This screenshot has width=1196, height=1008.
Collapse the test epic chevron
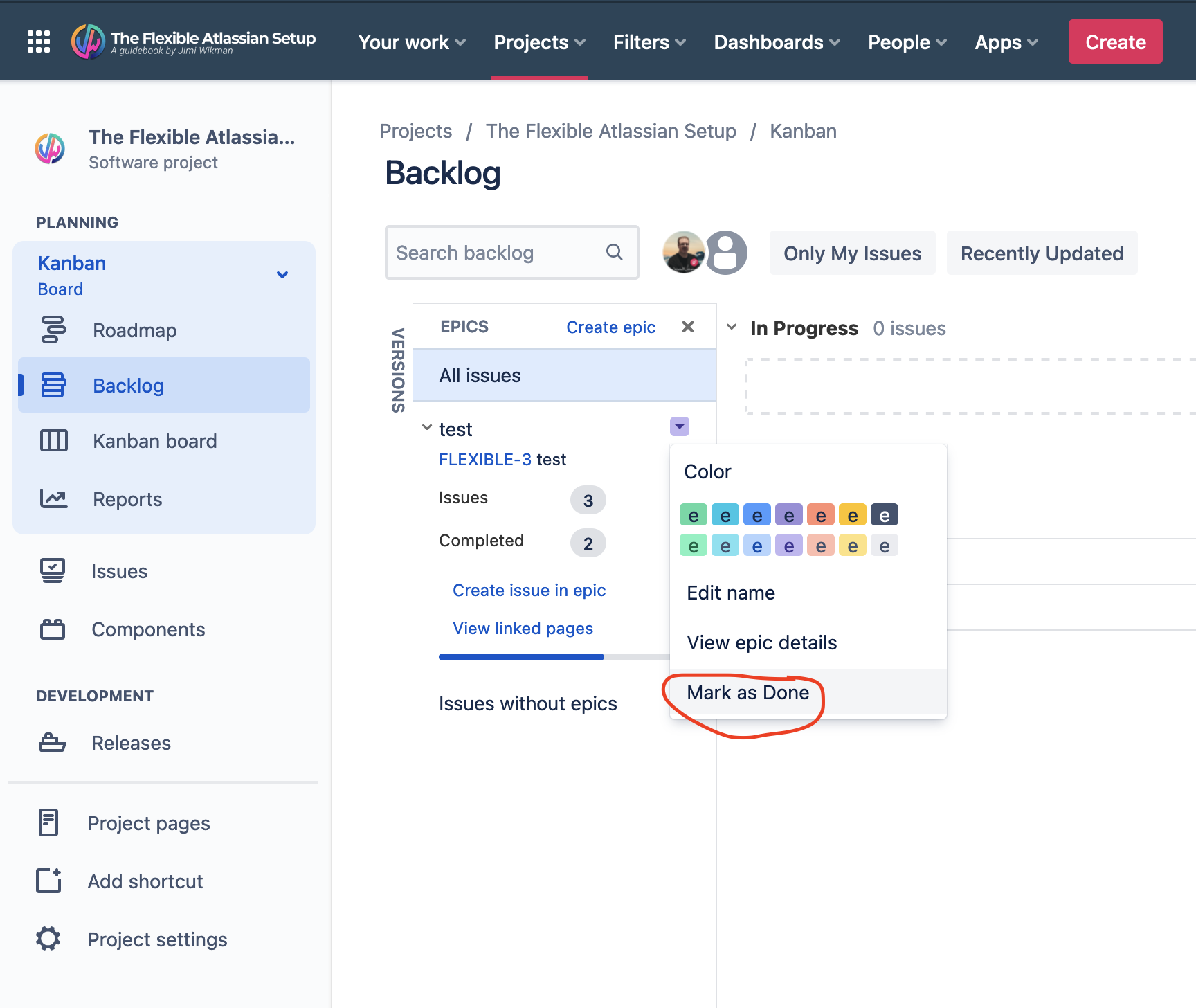426,427
